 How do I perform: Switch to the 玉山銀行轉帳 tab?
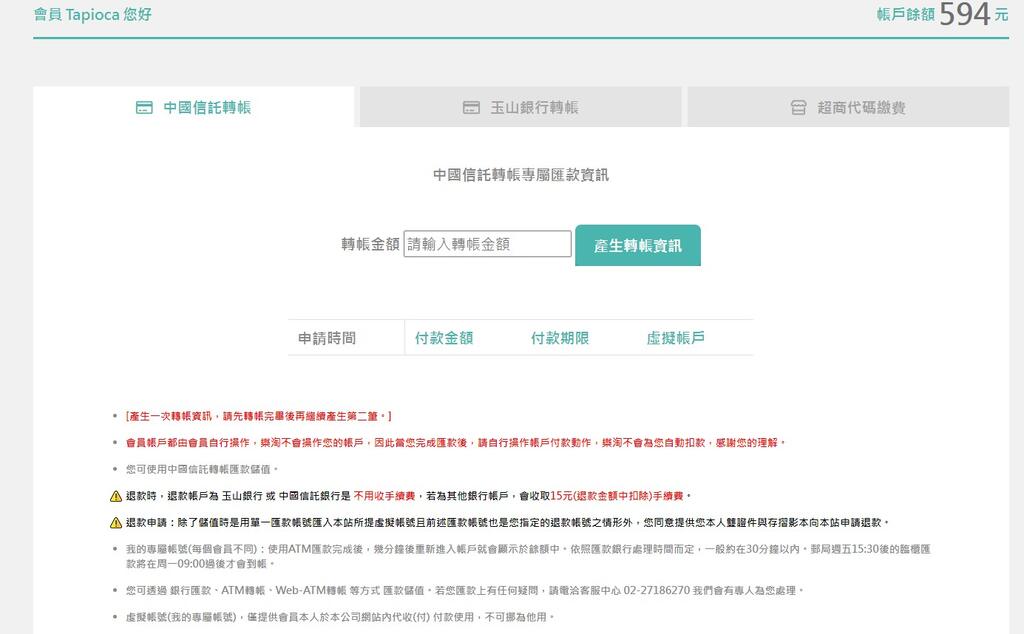click(x=520, y=107)
